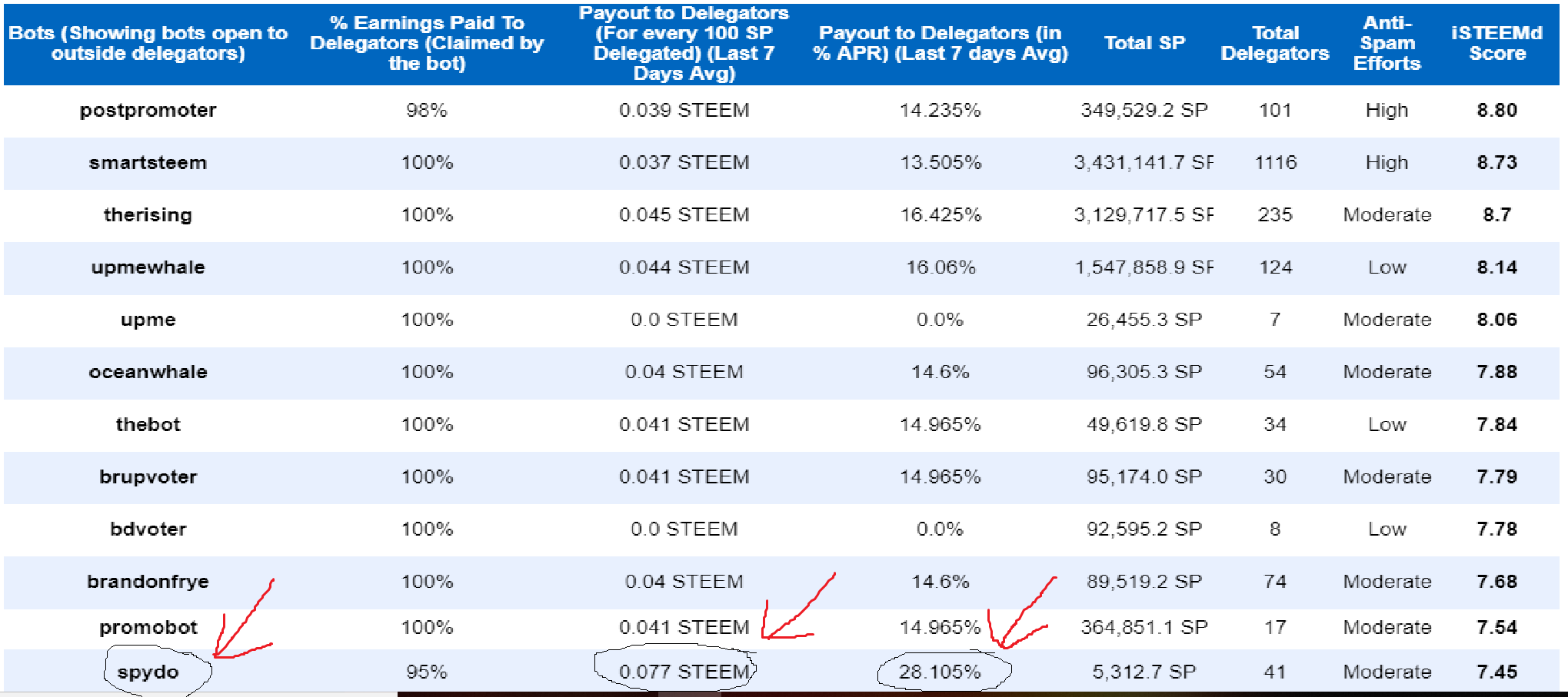Select the '0.0 STEEM' payout in upme row
The height and width of the screenshot is (697, 1568).
pyautogui.click(x=684, y=320)
